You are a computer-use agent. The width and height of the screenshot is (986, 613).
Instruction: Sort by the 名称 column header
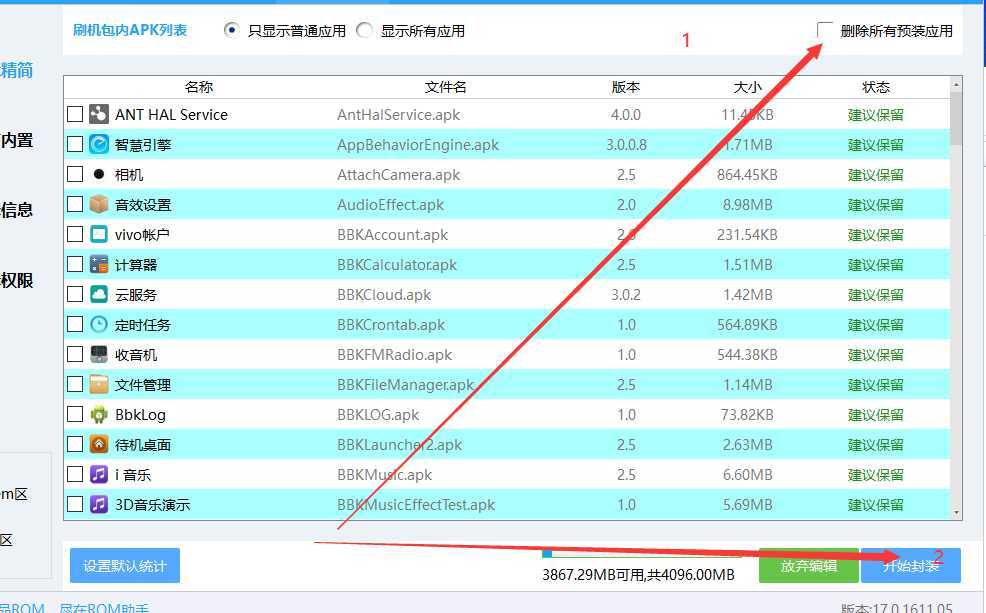point(199,87)
